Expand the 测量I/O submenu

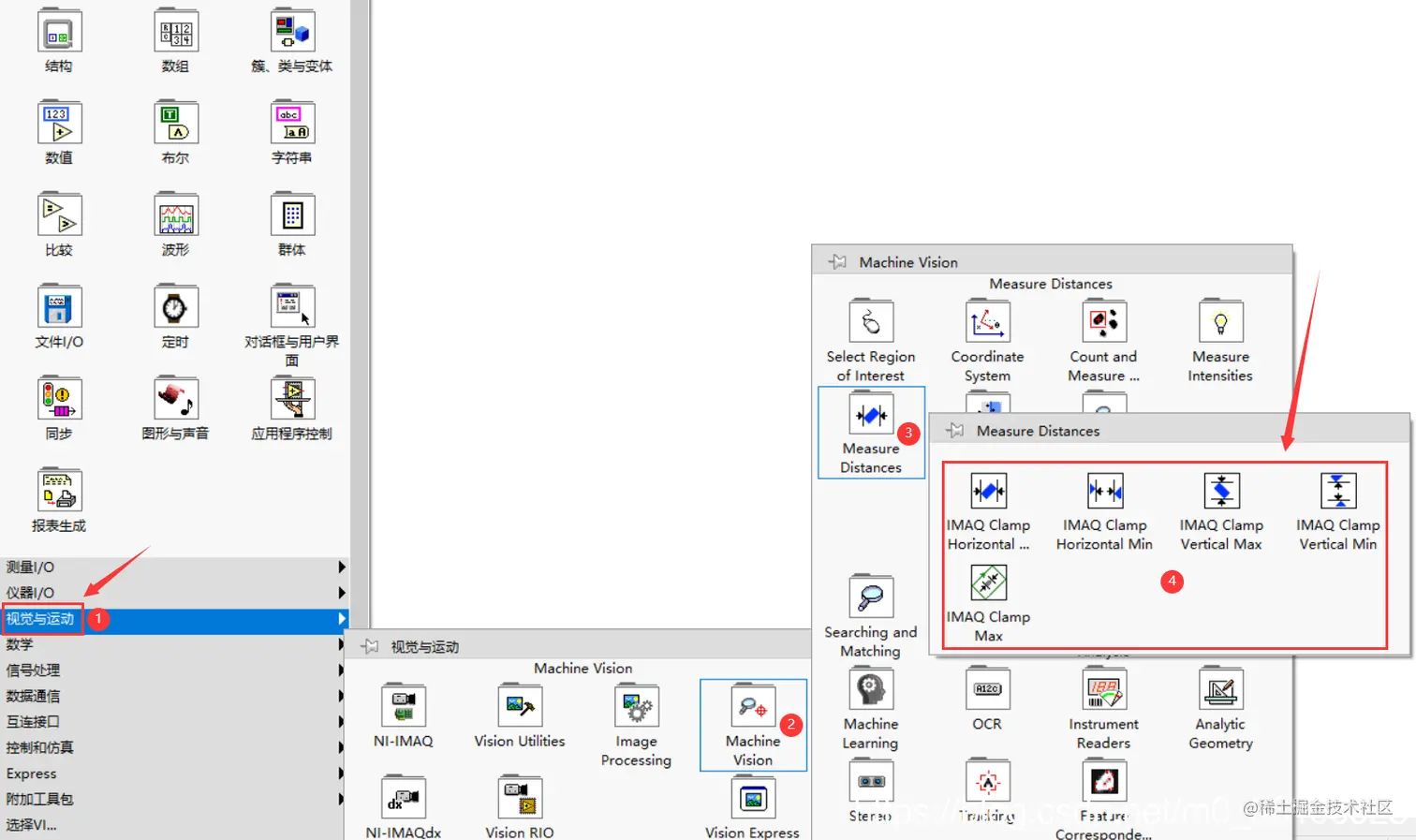[x=175, y=567]
